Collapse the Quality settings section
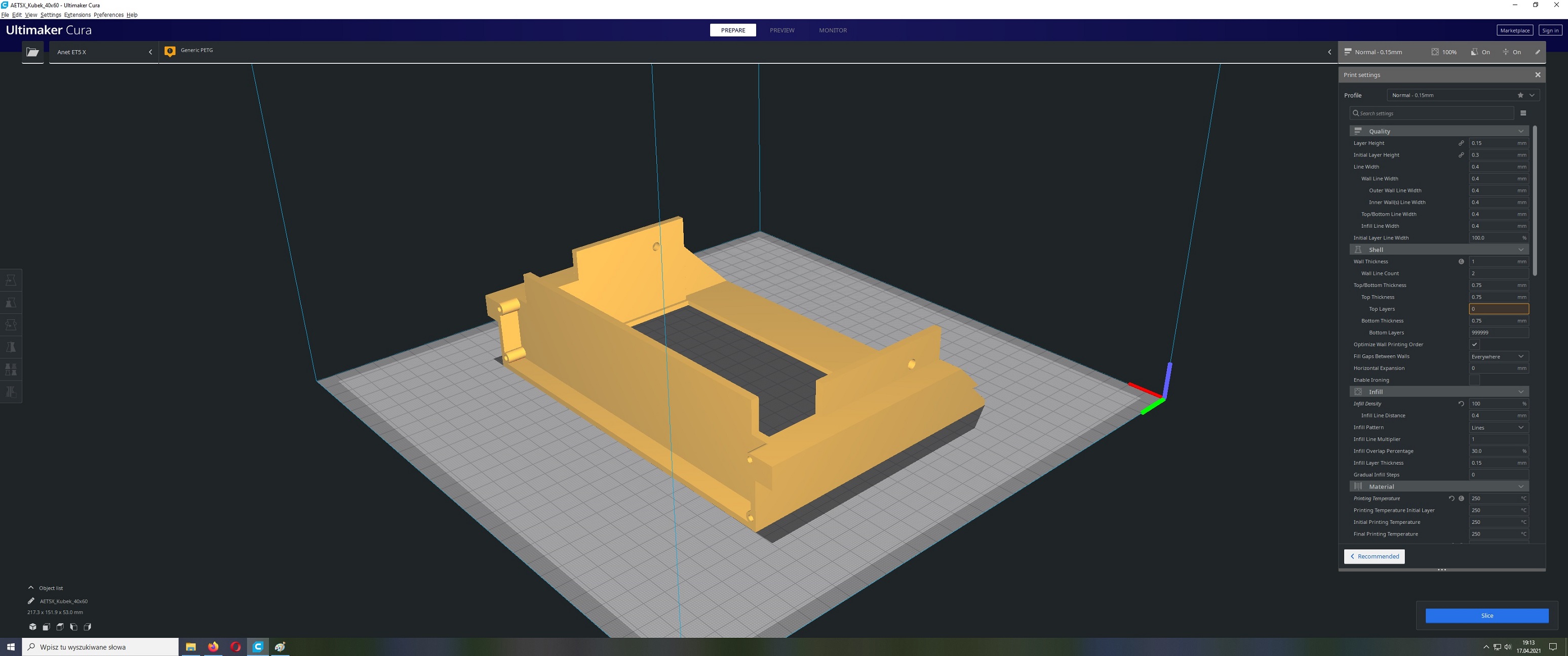The image size is (1568, 656). (1439, 132)
